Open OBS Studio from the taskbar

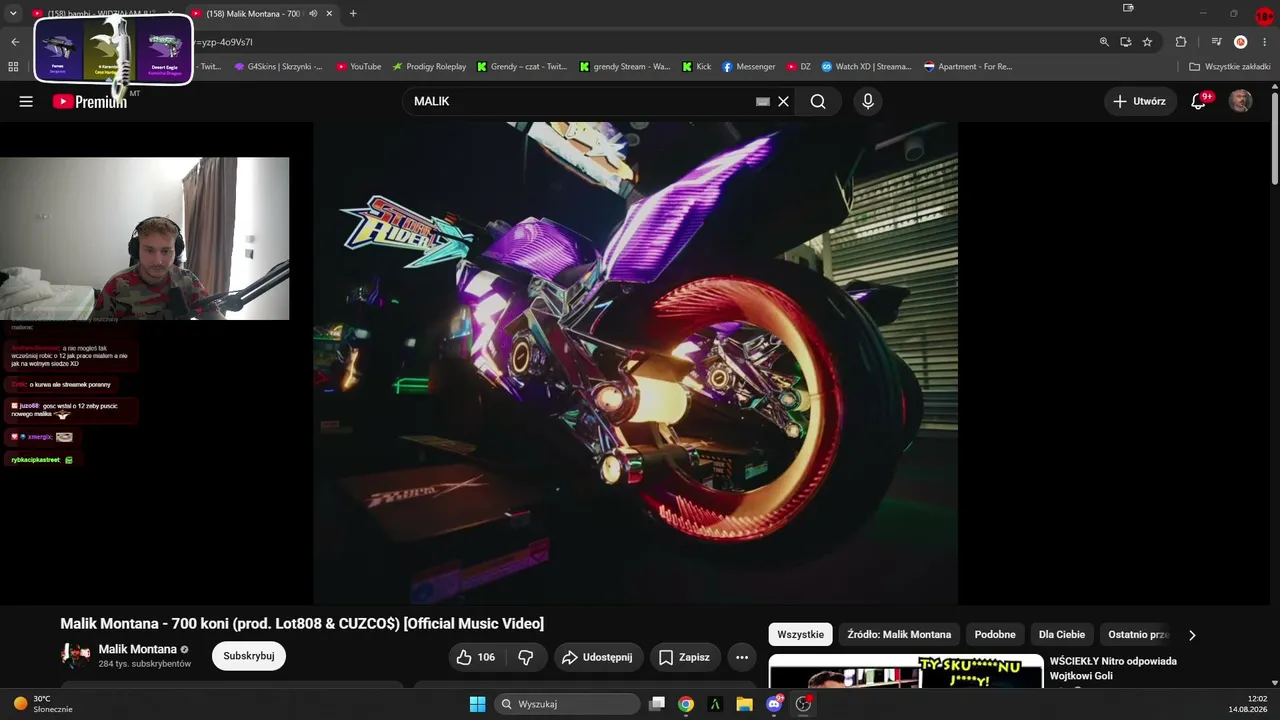pos(803,704)
